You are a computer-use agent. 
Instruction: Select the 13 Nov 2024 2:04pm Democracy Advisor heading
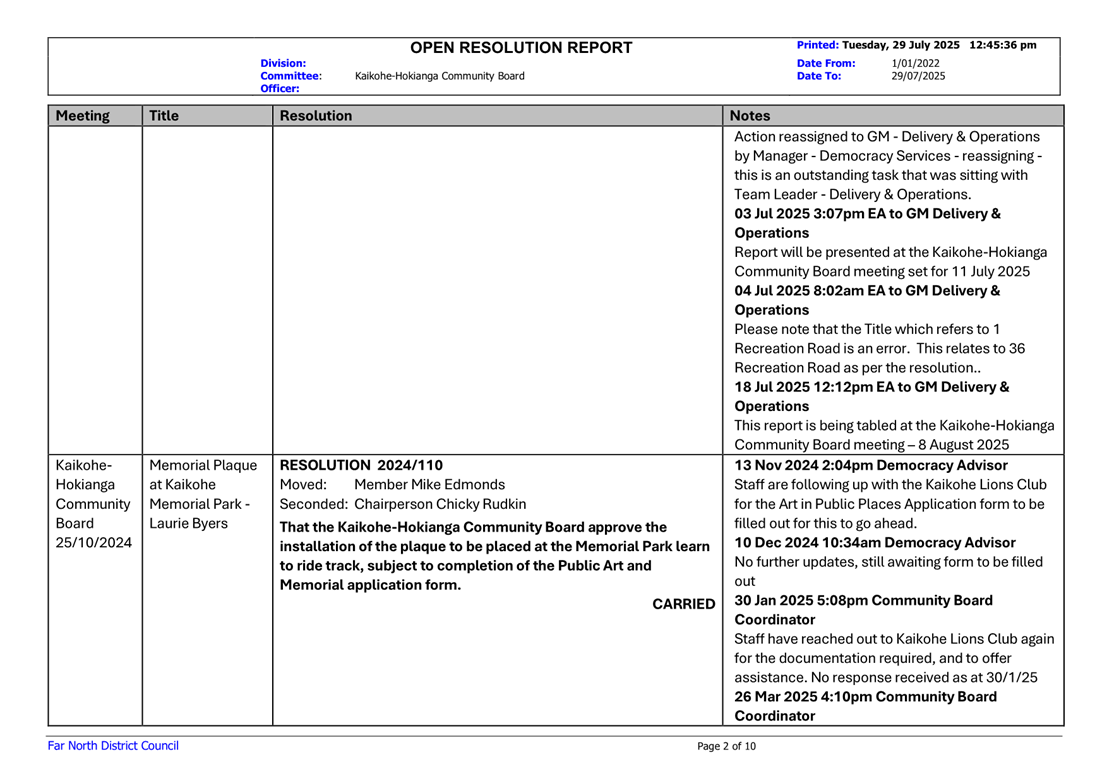point(871,465)
